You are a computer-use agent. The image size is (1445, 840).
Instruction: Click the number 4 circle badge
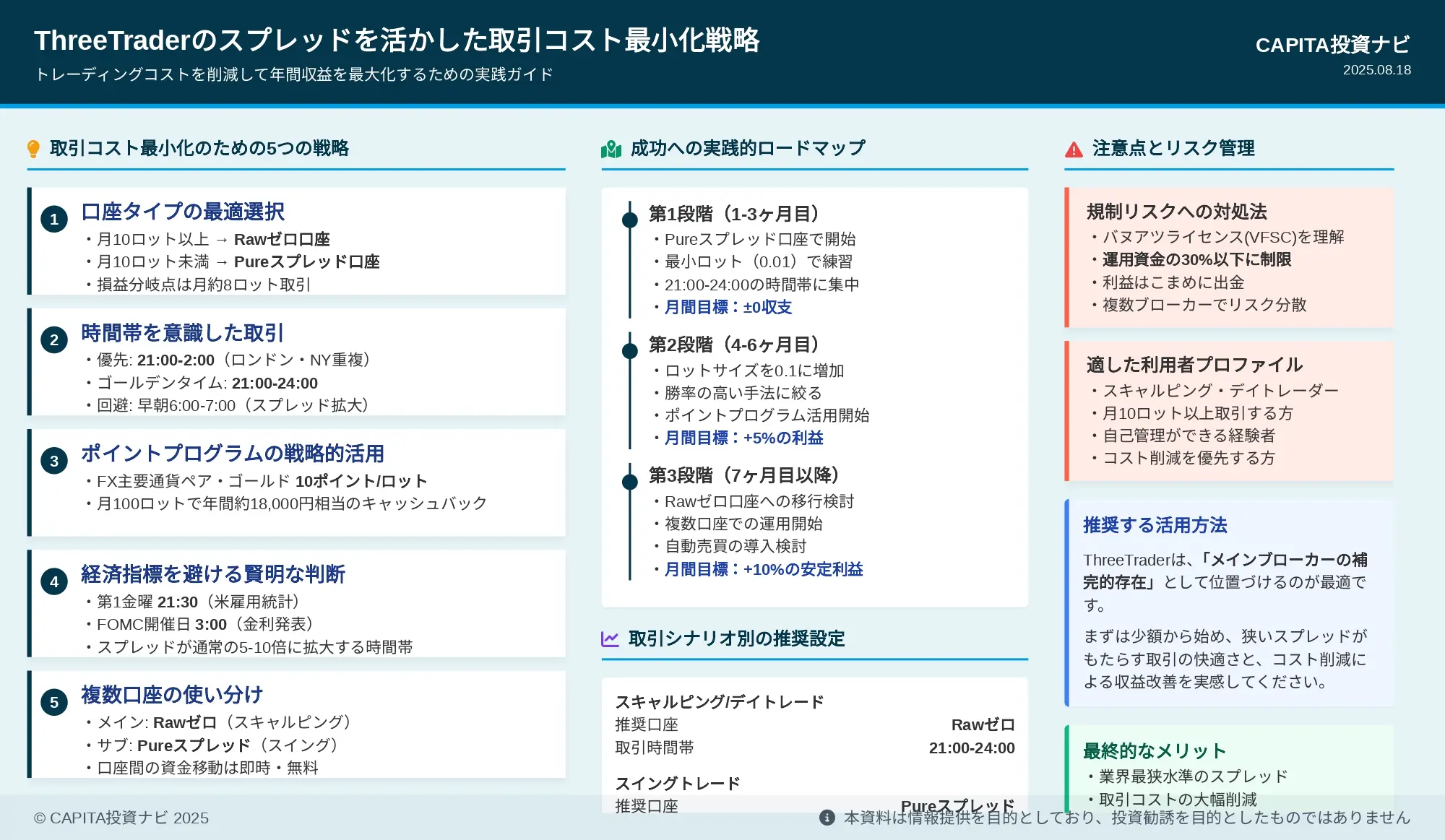click(54, 581)
